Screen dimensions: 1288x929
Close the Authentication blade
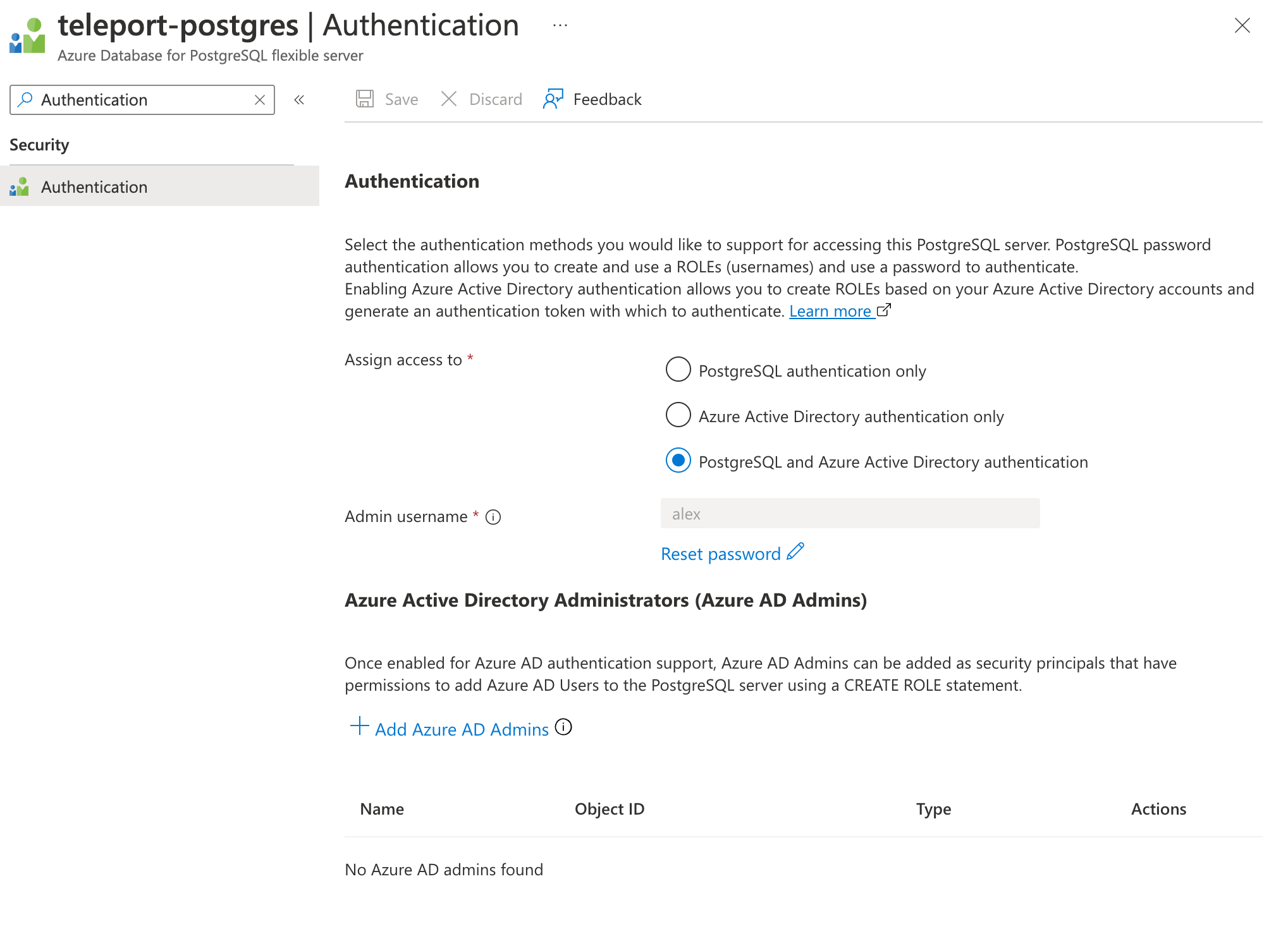pos(1242,26)
